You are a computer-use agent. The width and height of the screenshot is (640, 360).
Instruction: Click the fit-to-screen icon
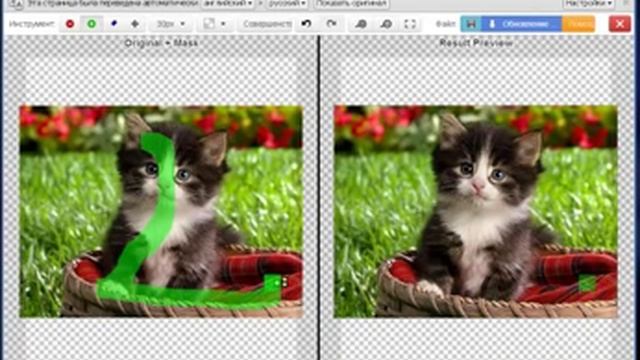tap(410, 24)
